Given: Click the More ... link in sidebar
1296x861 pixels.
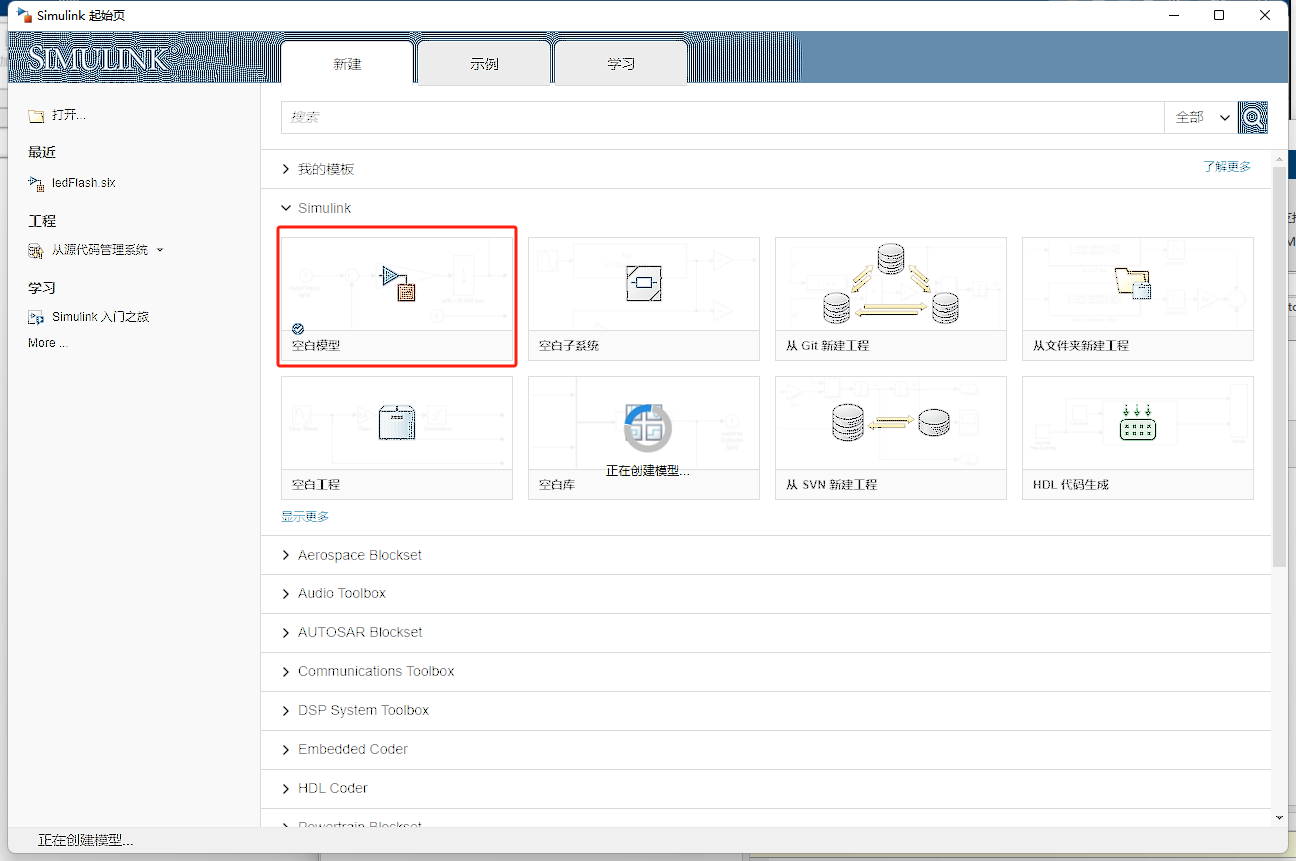Looking at the screenshot, I should point(47,343).
